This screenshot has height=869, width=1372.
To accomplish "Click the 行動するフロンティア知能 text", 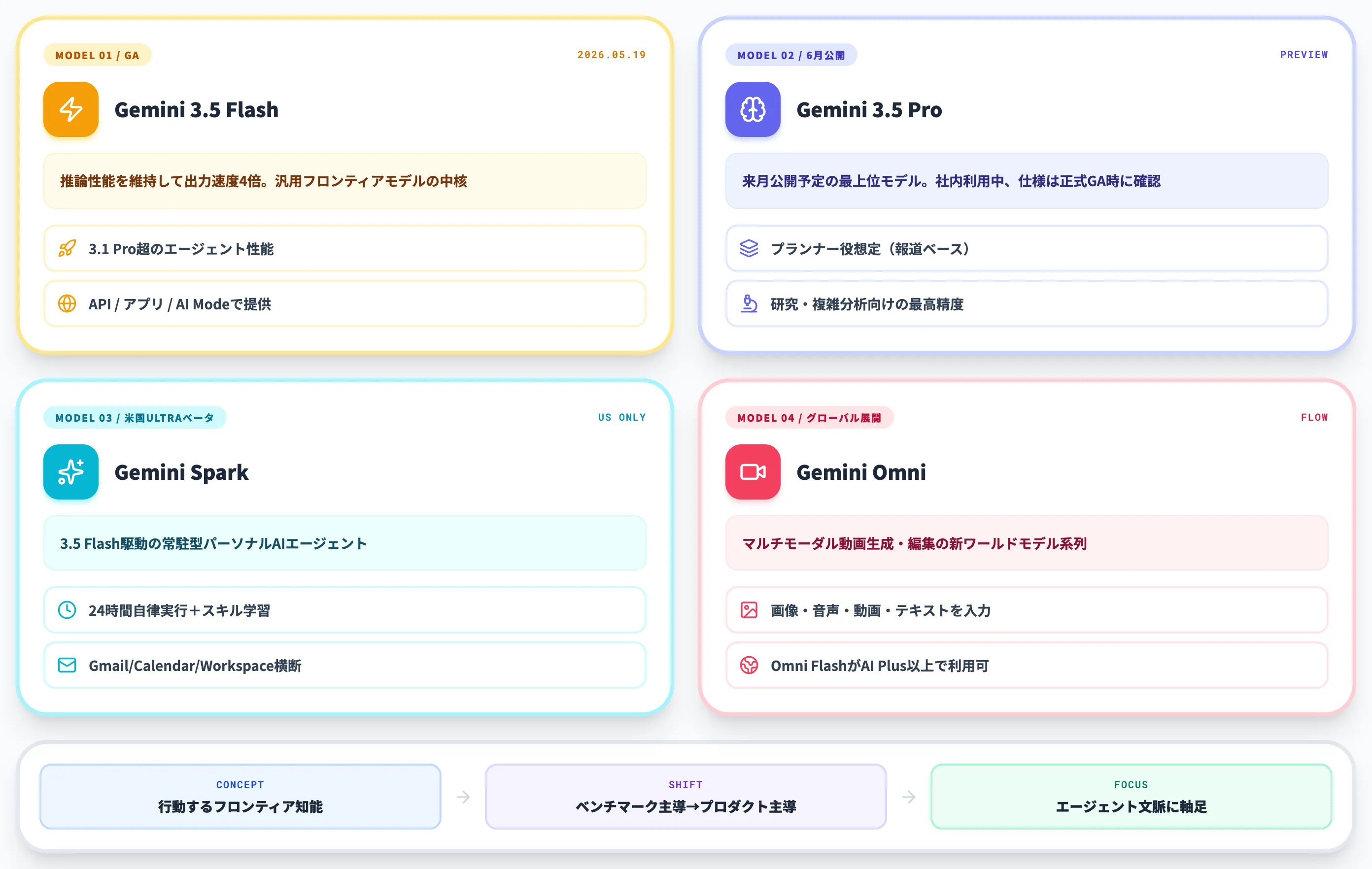I will click(x=240, y=807).
